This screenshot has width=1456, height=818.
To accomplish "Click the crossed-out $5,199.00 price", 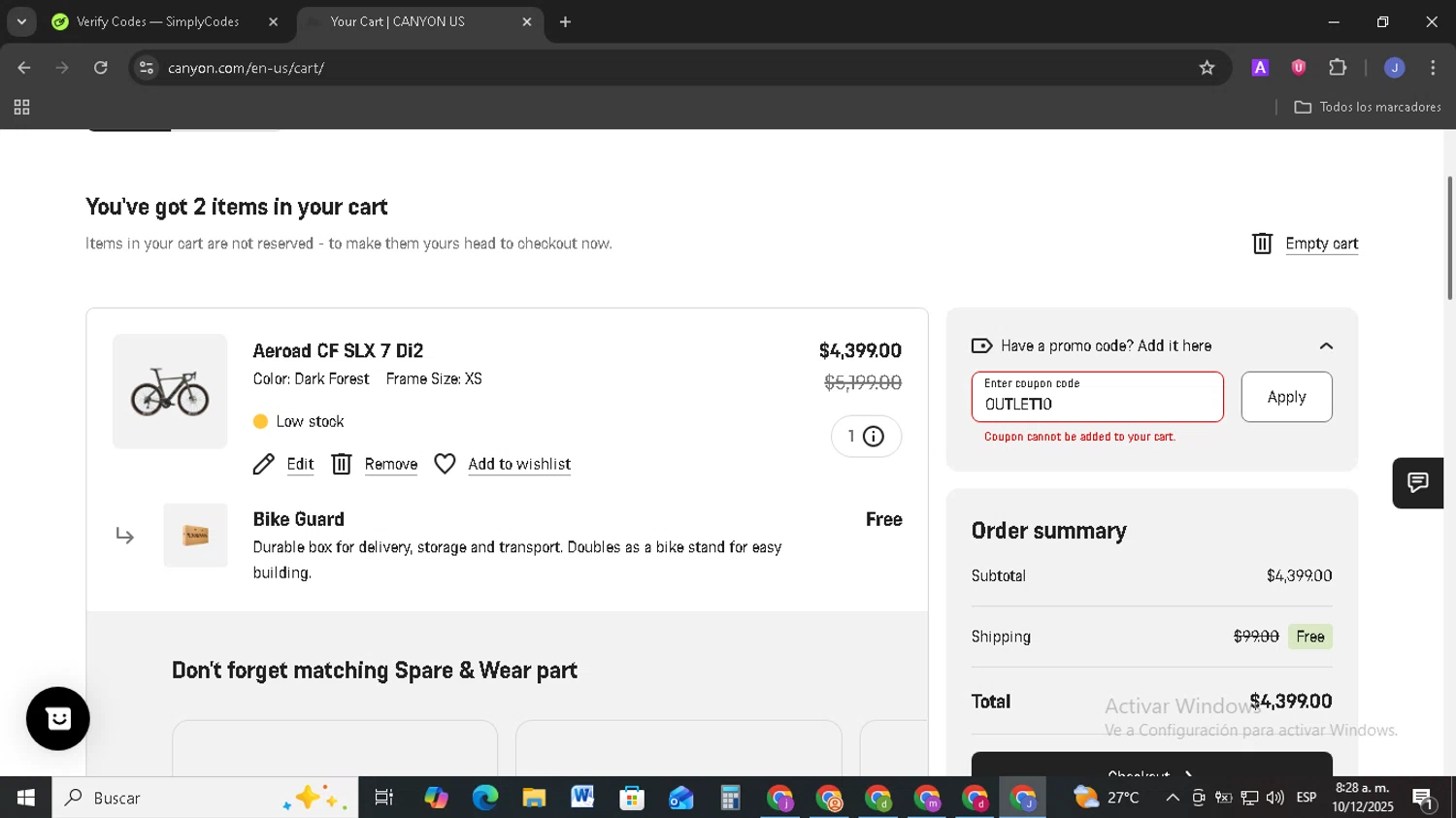I will coord(863,383).
